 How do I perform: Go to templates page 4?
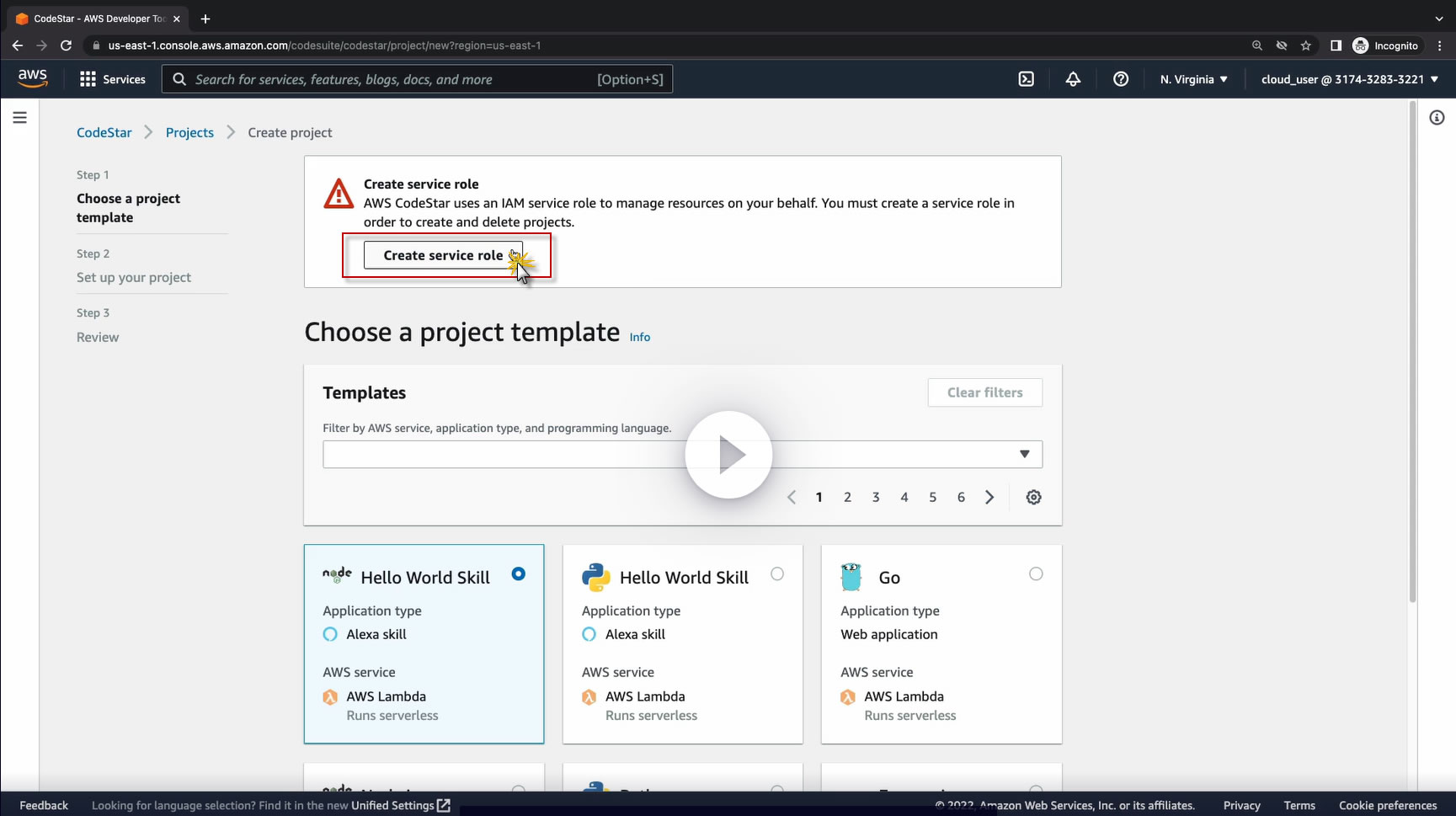coord(904,497)
